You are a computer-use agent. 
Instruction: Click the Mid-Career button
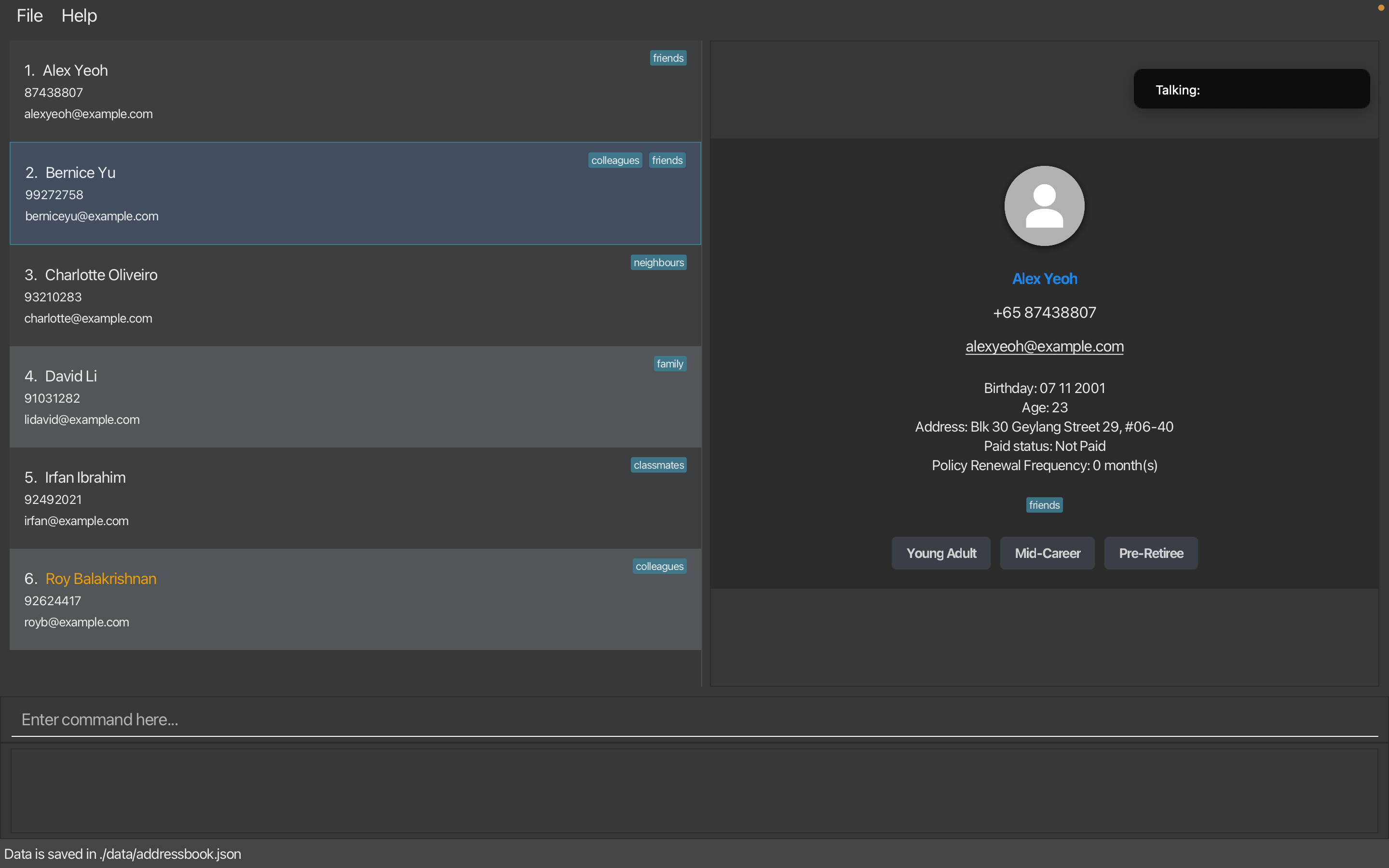coord(1047,553)
